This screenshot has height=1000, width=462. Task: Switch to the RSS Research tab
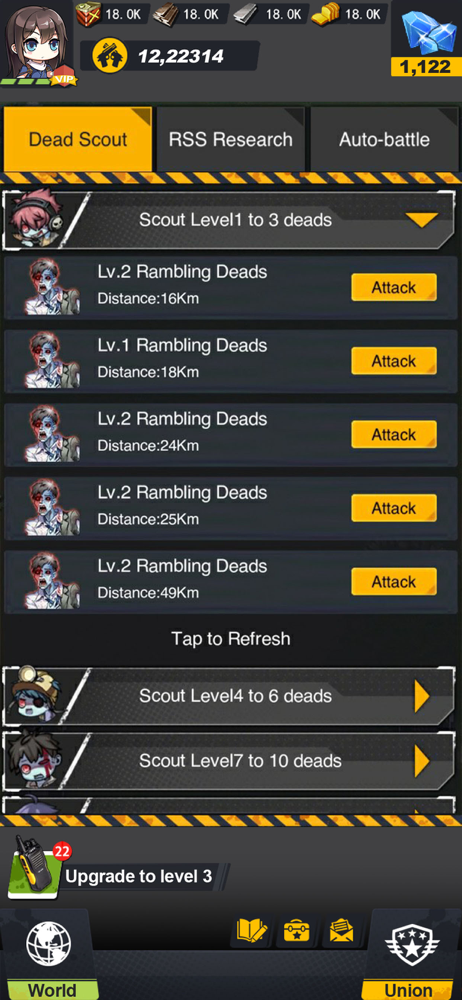coord(230,139)
